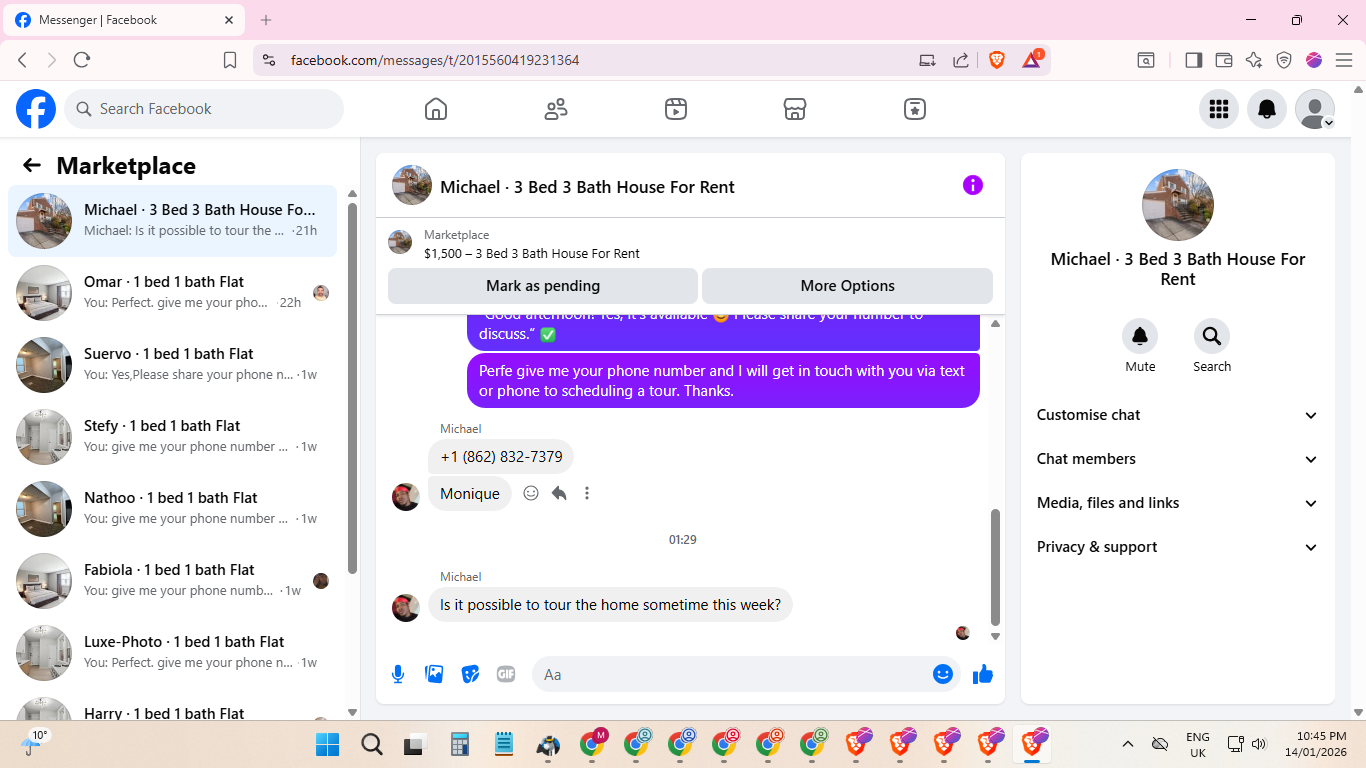This screenshot has width=1366, height=768.
Task: Open the Facebook logo home link
Action: tap(36, 109)
